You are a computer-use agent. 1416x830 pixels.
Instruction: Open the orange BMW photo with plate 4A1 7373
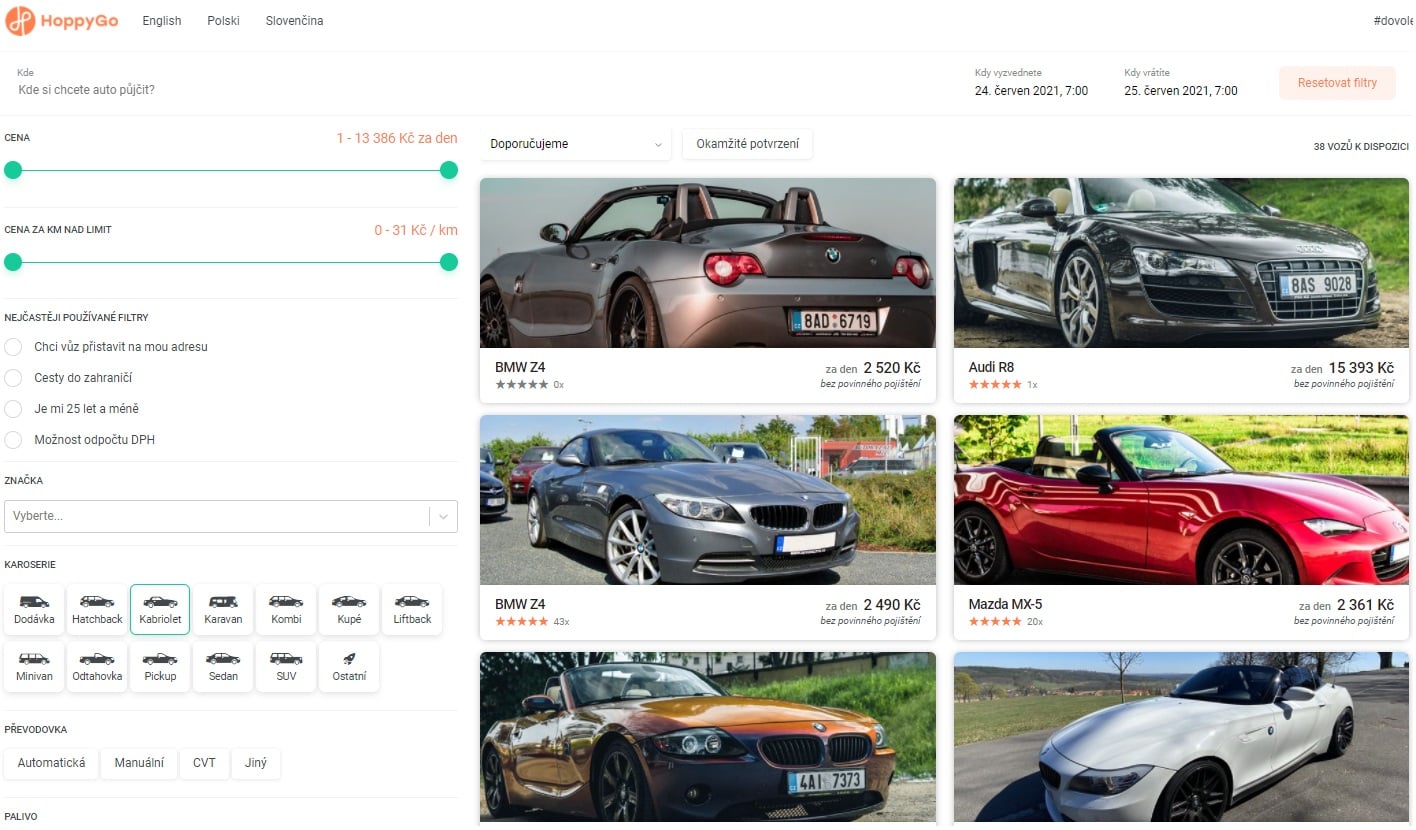(x=708, y=738)
